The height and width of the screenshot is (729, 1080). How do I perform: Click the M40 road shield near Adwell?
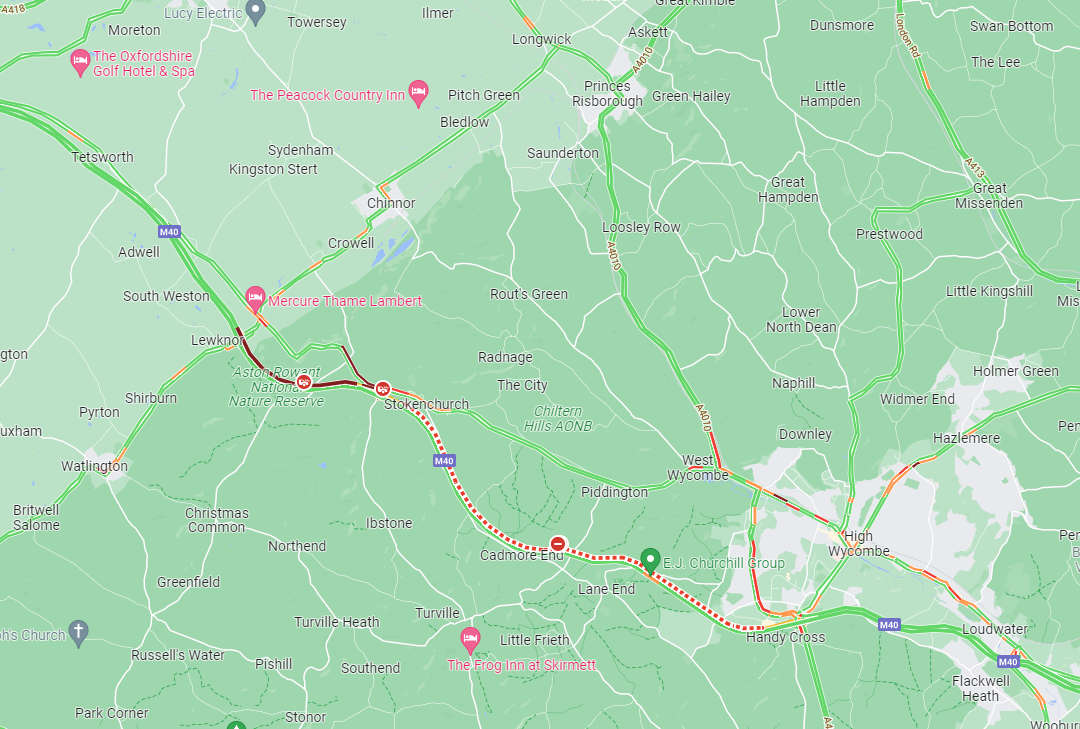(169, 232)
